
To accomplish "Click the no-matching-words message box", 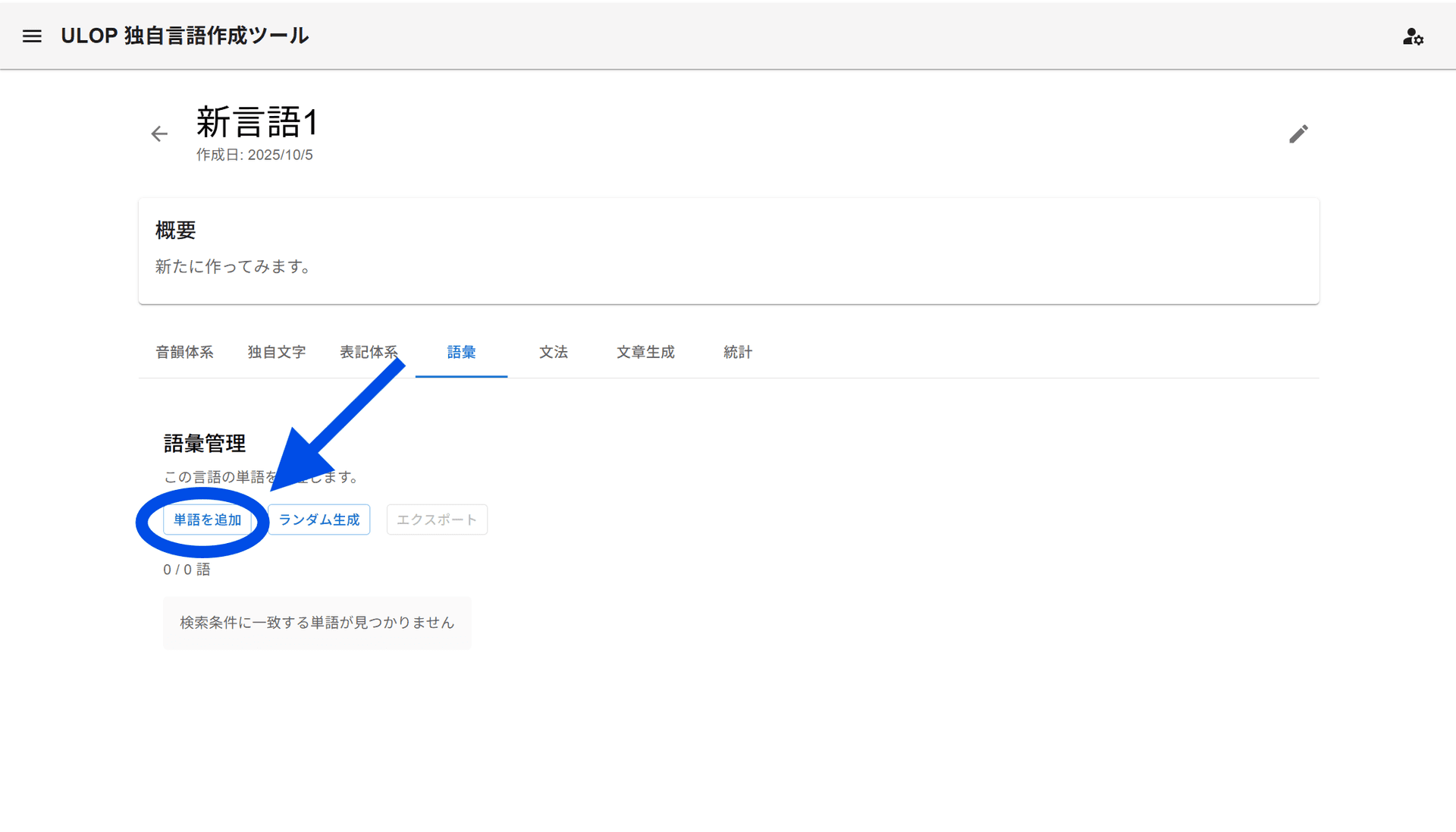I will point(317,623).
